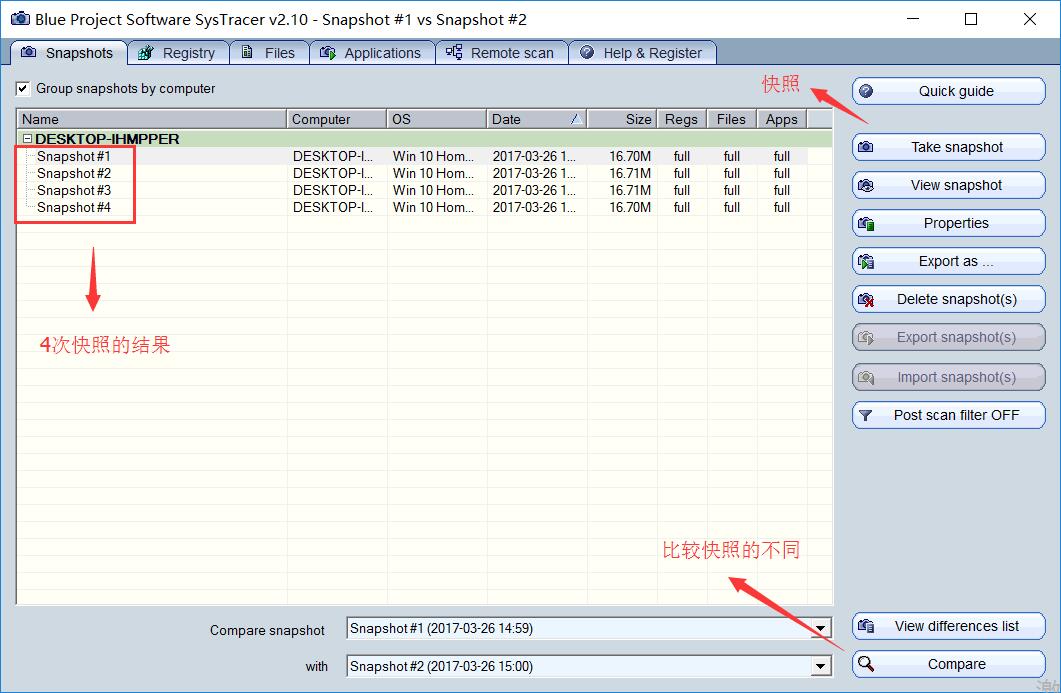Screen dimensions: 1061x693
Task: Collapse the DESKTOP-IHMPPER group
Action: pyautogui.click(x=28, y=138)
